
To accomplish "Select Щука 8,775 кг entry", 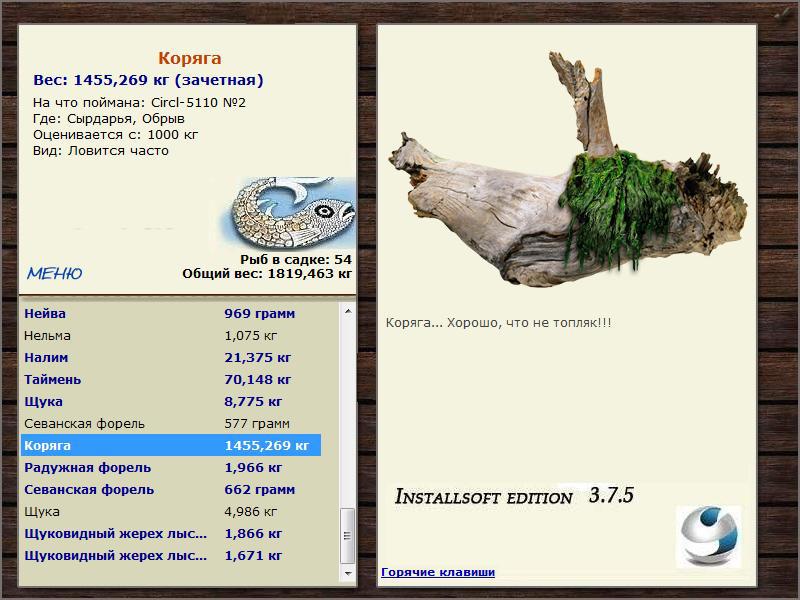I will point(171,402).
